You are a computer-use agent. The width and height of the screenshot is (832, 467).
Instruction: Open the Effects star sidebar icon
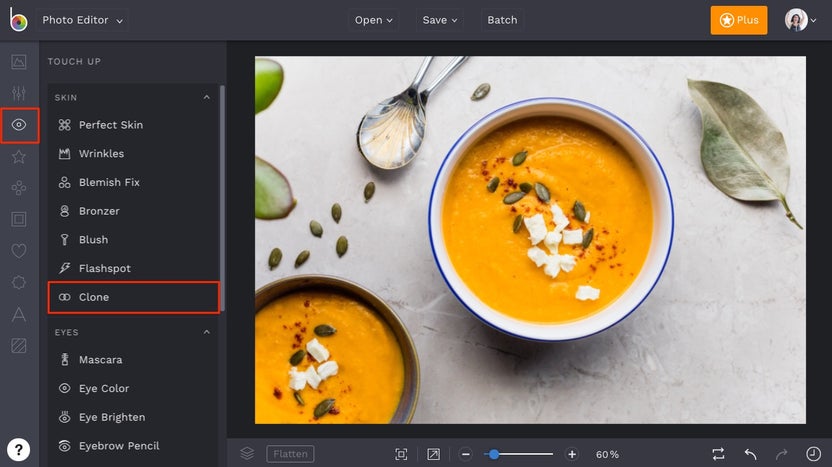19,157
